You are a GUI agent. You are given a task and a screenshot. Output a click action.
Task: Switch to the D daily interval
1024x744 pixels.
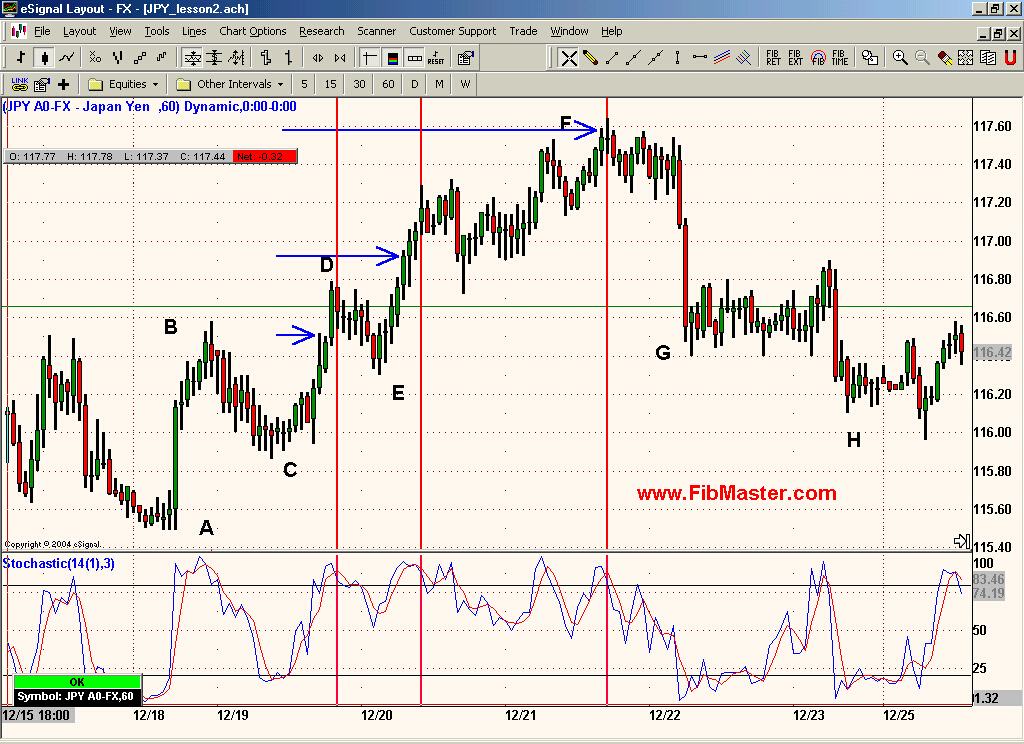pos(414,84)
